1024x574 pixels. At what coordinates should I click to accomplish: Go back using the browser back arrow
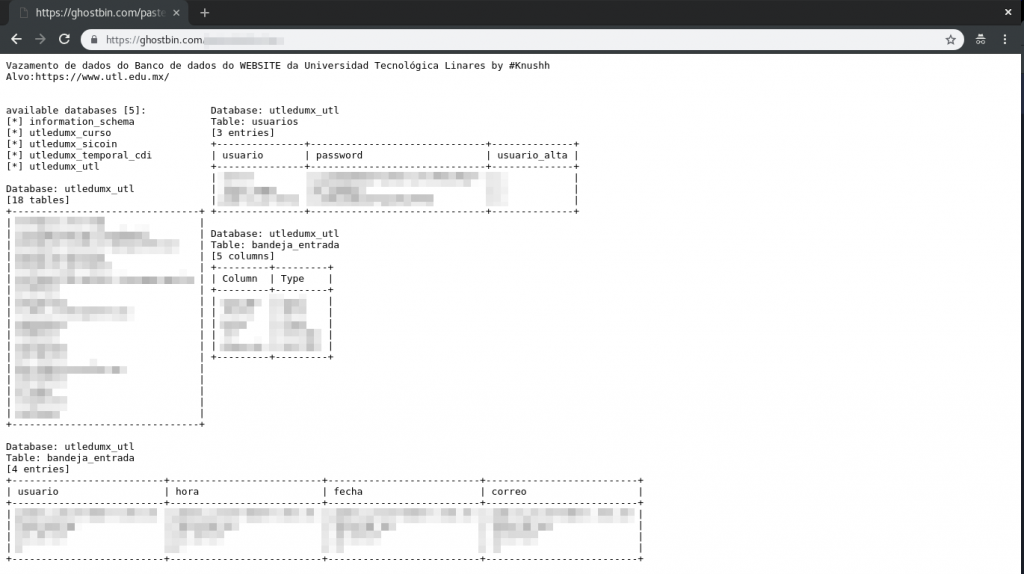(16, 39)
